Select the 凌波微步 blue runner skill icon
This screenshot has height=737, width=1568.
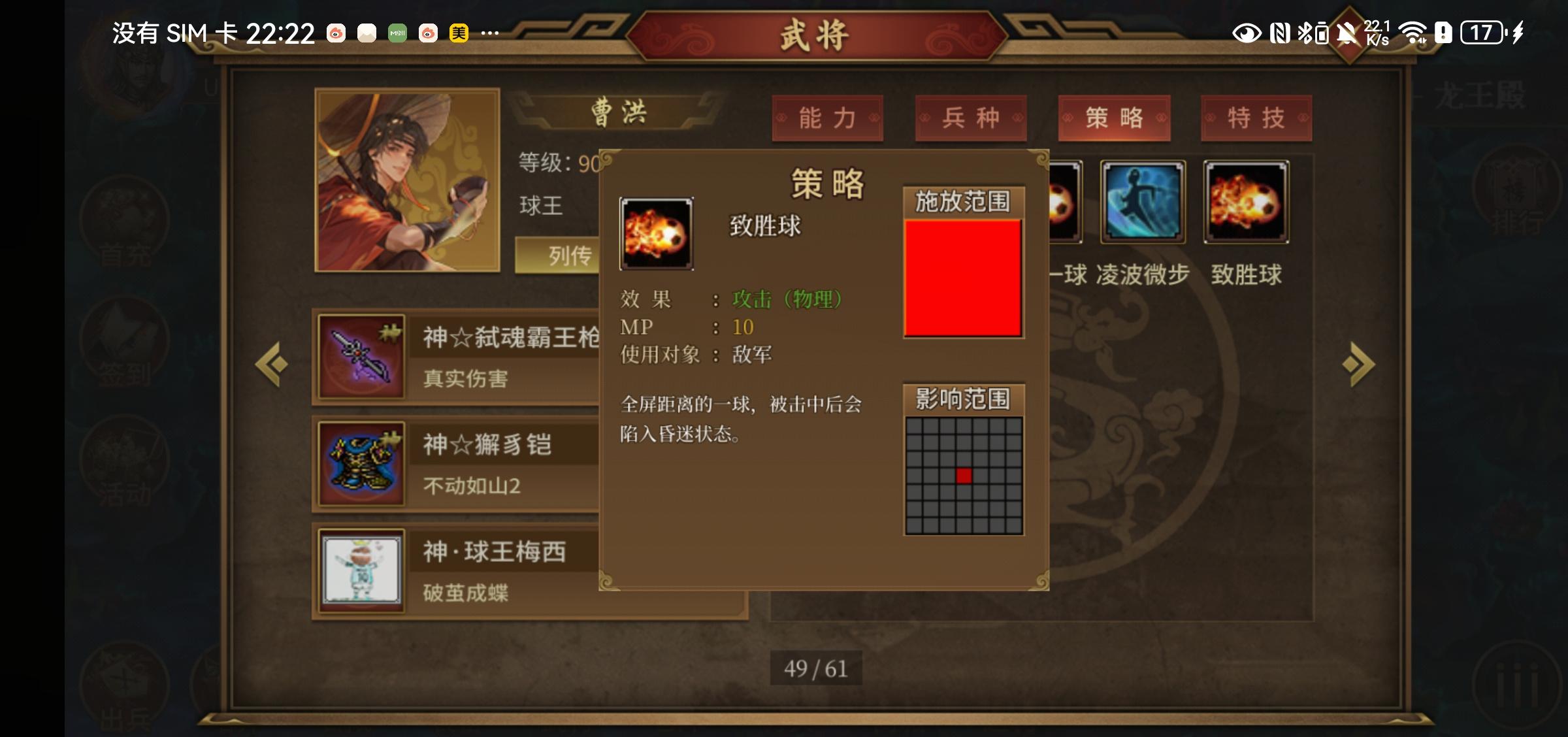[1143, 202]
